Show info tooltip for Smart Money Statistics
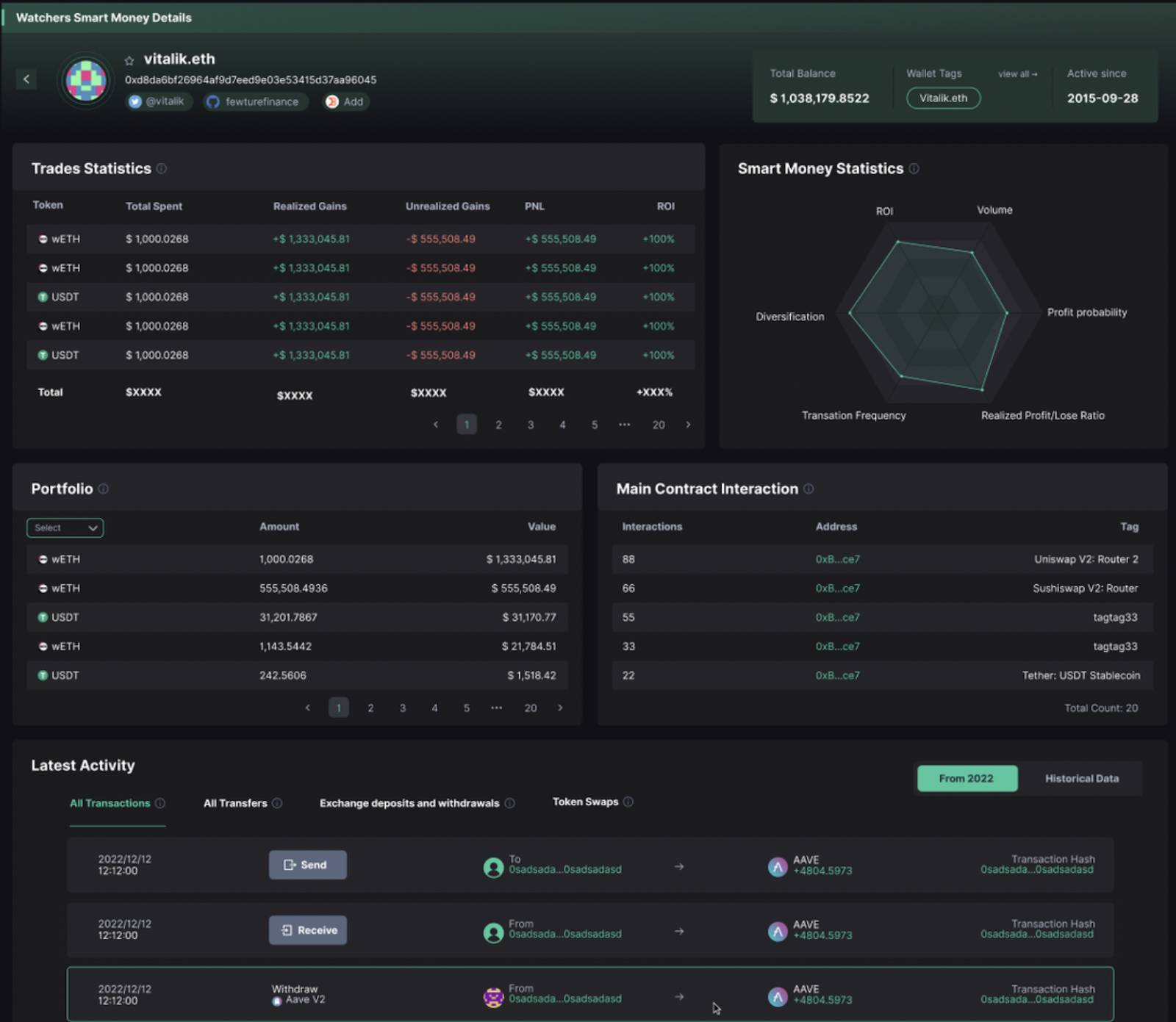 click(914, 169)
